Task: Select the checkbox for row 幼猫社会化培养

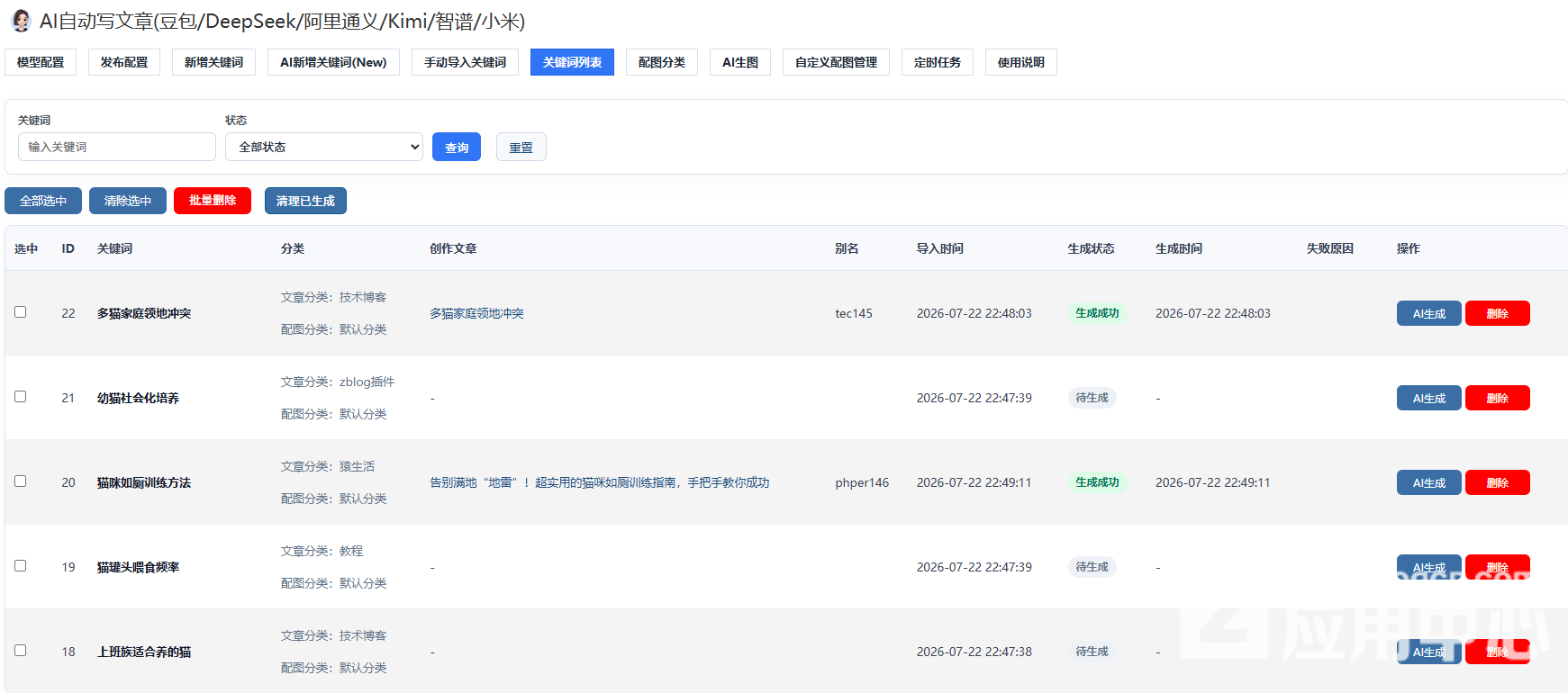Action: (20, 397)
